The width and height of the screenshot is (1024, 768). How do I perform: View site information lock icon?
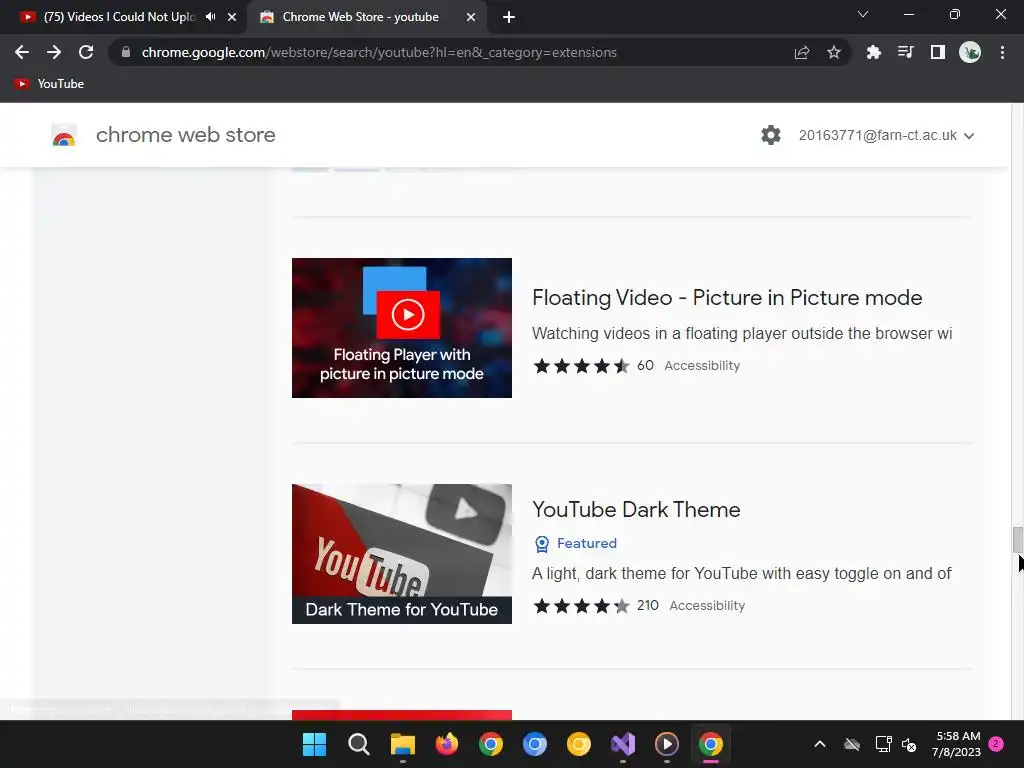click(x=126, y=52)
